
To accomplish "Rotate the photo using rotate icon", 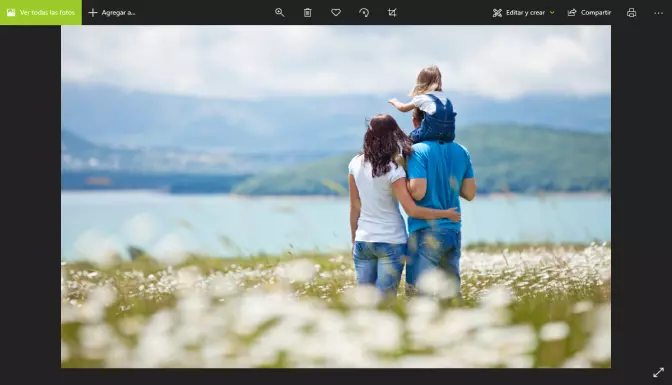I will [x=364, y=12].
